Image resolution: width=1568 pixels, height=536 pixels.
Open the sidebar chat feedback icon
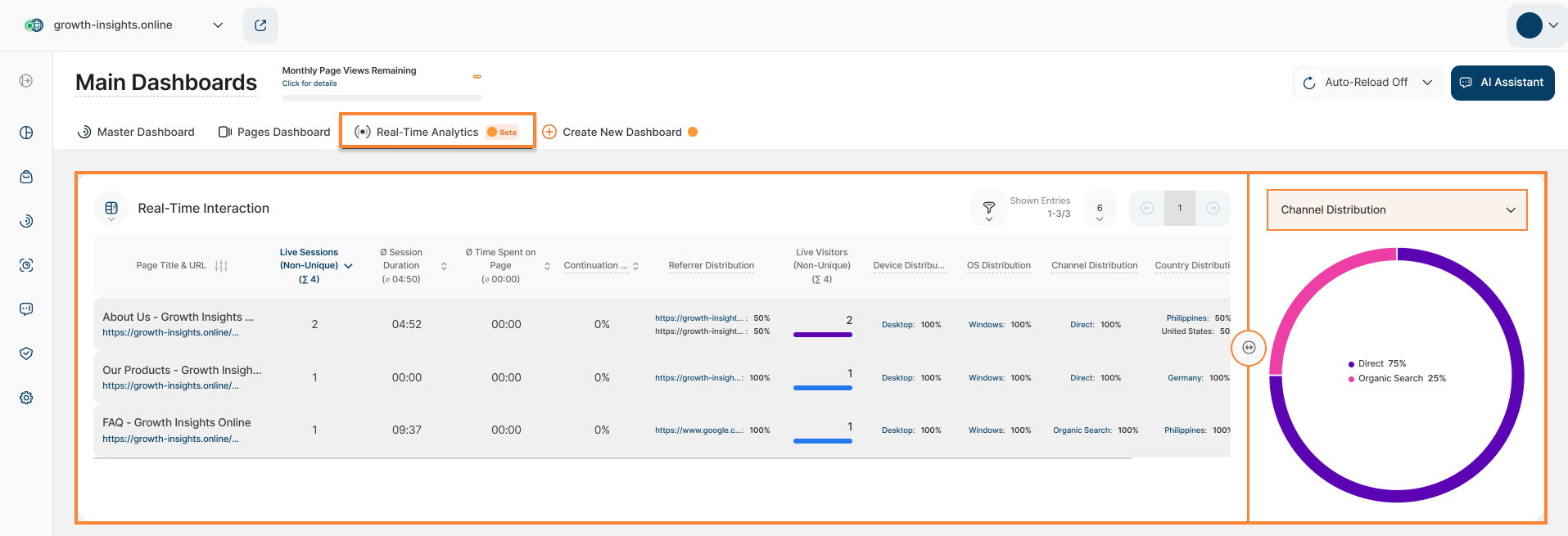pos(26,309)
